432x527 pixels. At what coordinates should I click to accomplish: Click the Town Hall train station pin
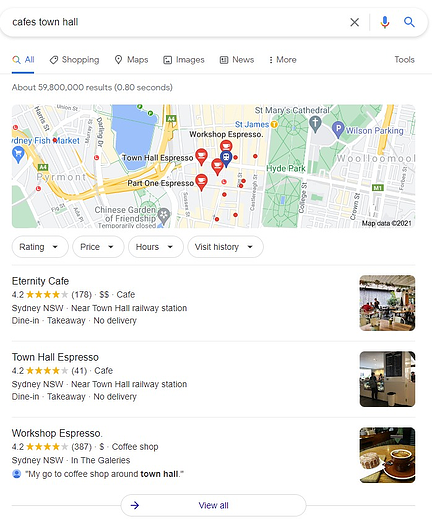pyautogui.click(x=226, y=158)
